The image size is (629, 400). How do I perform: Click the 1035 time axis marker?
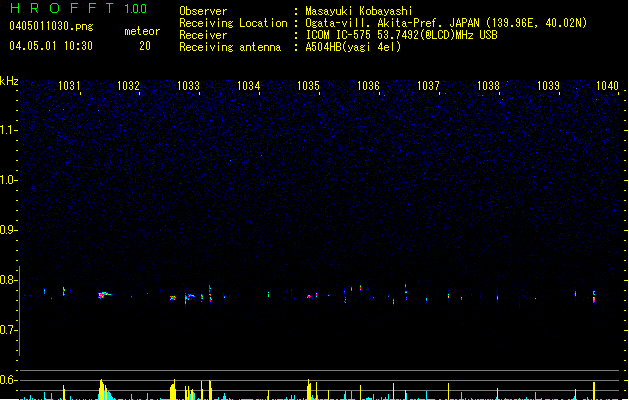pyautogui.click(x=308, y=85)
